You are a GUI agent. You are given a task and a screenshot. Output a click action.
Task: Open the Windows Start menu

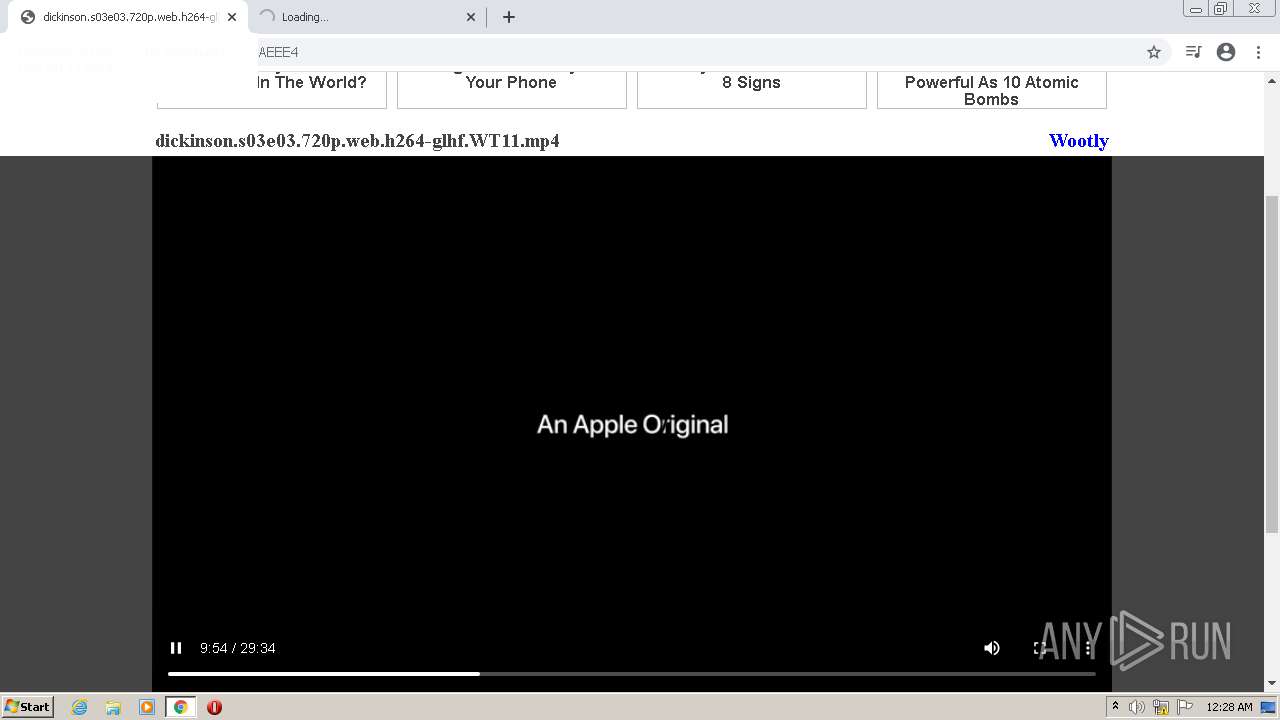28,706
